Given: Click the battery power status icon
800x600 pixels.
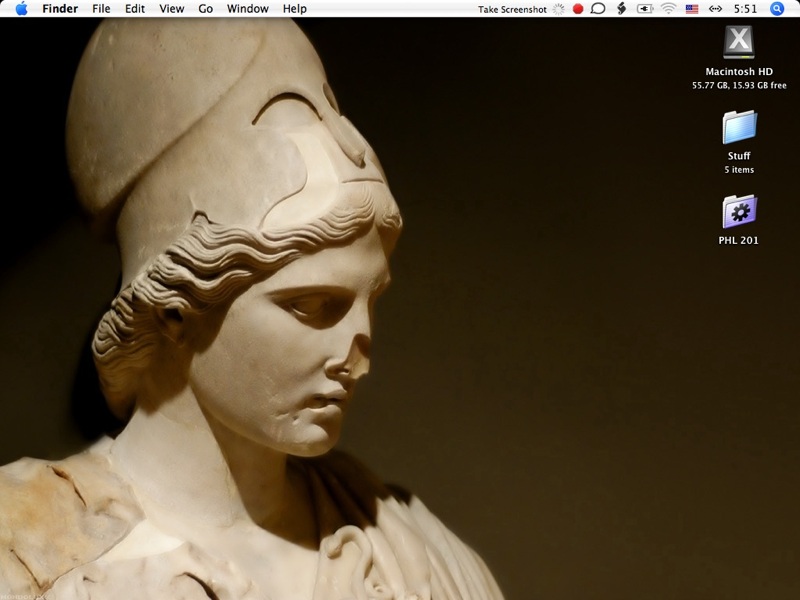Looking at the screenshot, I should (644, 9).
